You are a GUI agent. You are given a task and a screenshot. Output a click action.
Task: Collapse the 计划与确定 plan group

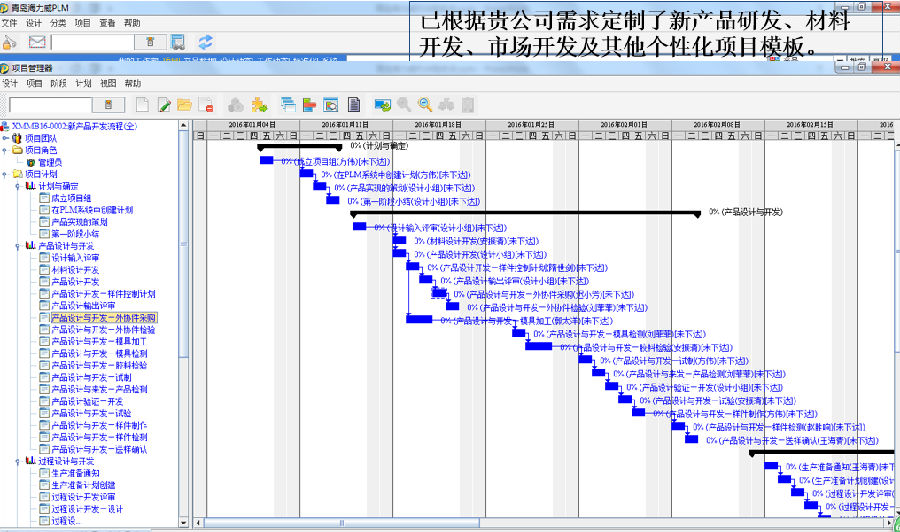pos(19,185)
